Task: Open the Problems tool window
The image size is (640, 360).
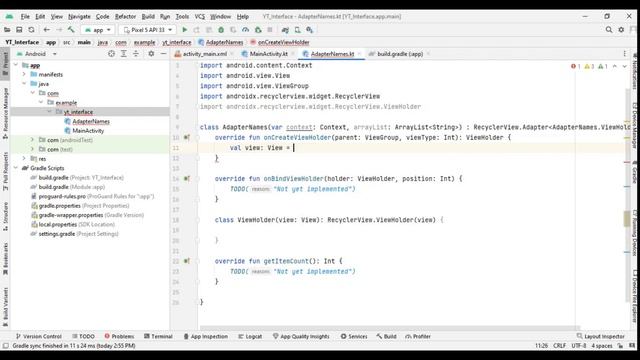Action: pos(119,336)
